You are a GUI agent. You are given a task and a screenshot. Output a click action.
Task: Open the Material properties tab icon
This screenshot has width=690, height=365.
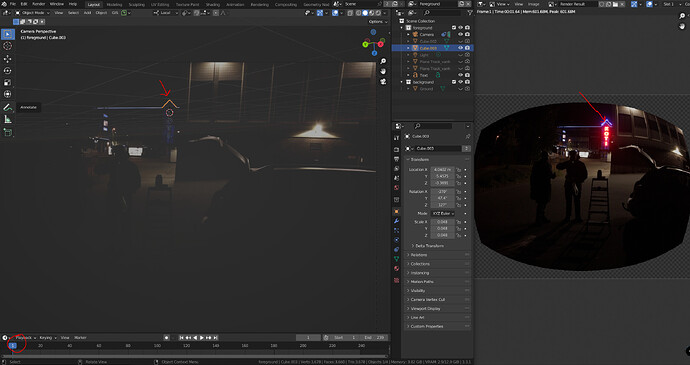tap(397, 268)
